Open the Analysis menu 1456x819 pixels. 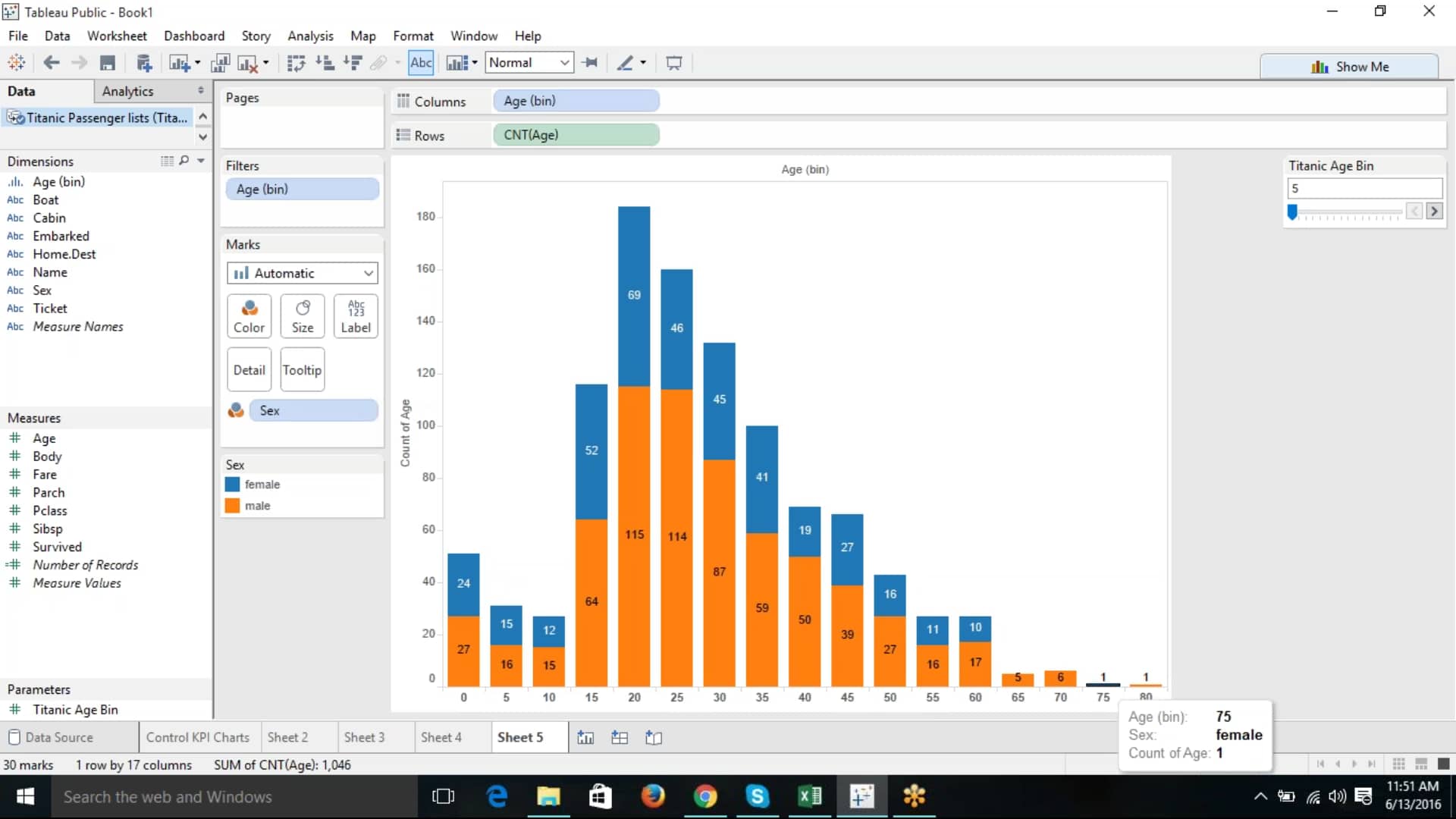pyautogui.click(x=309, y=36)
